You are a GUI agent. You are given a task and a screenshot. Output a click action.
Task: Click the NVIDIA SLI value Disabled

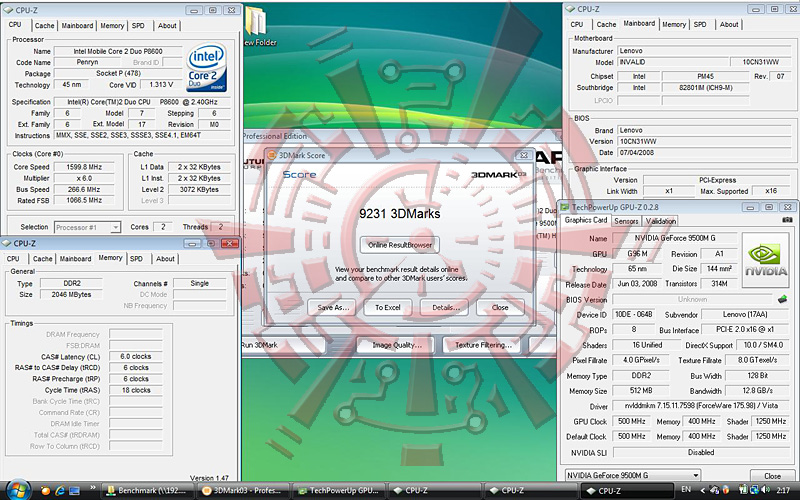(702, 452)
